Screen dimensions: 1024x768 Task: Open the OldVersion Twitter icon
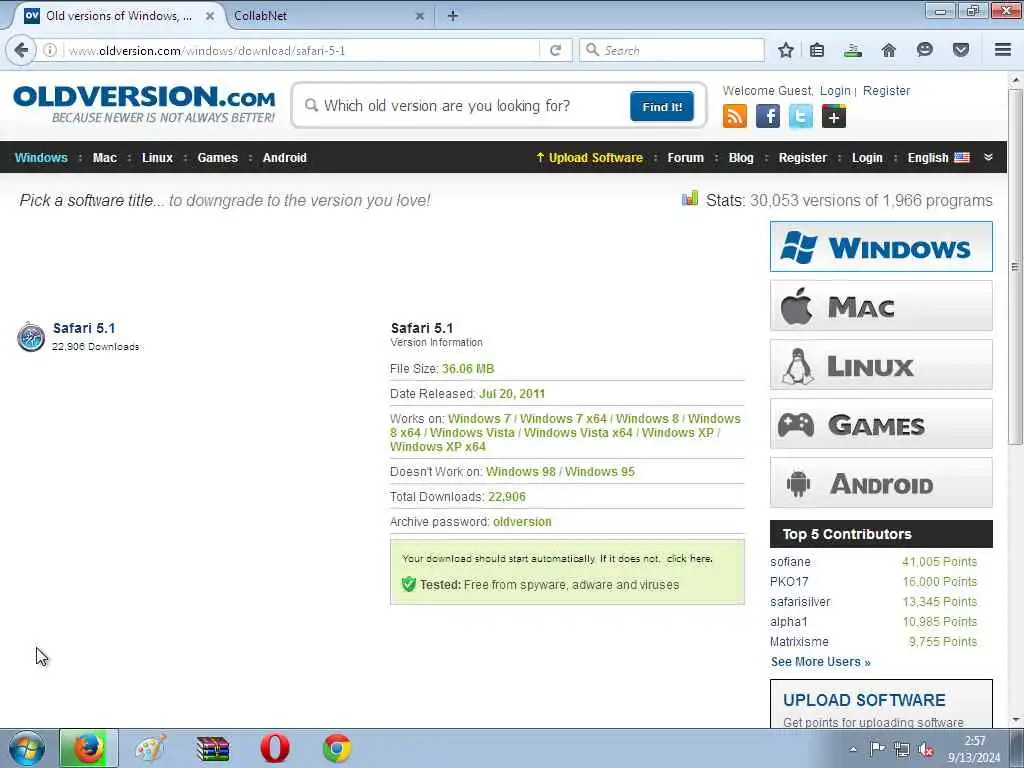[801, 116]
